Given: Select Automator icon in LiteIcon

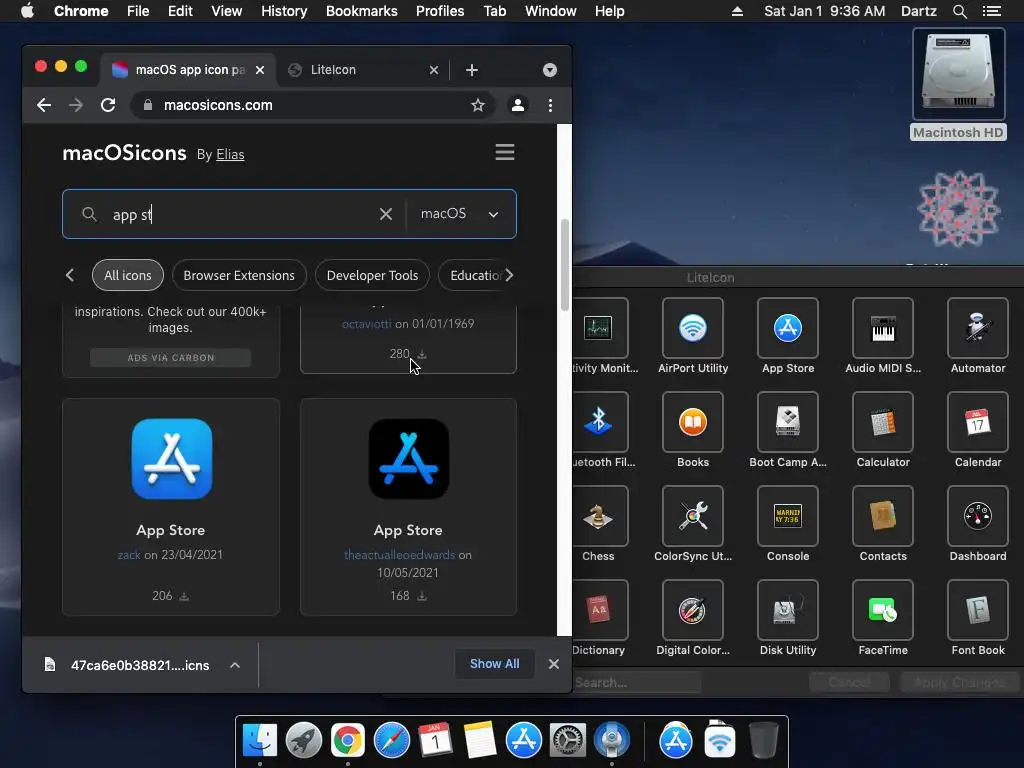Looking at the screenshot, I should click(x=978, y=328).
